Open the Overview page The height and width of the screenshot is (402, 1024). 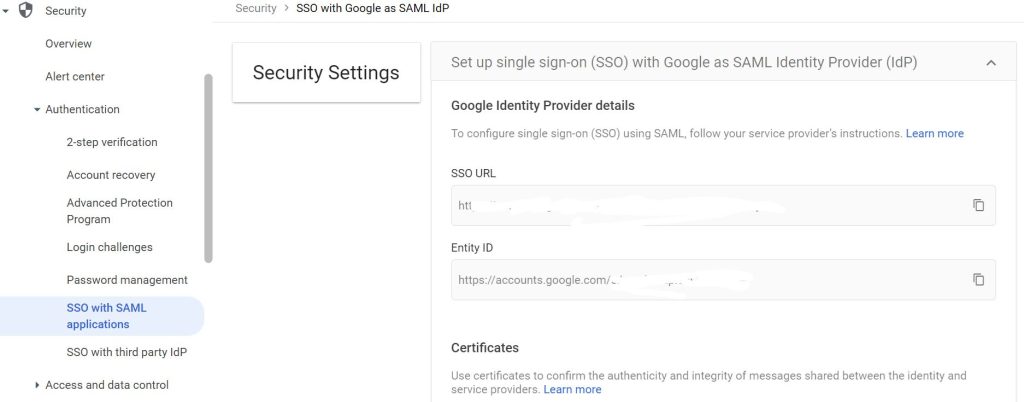pyautogui.click(x=69, y=44)
